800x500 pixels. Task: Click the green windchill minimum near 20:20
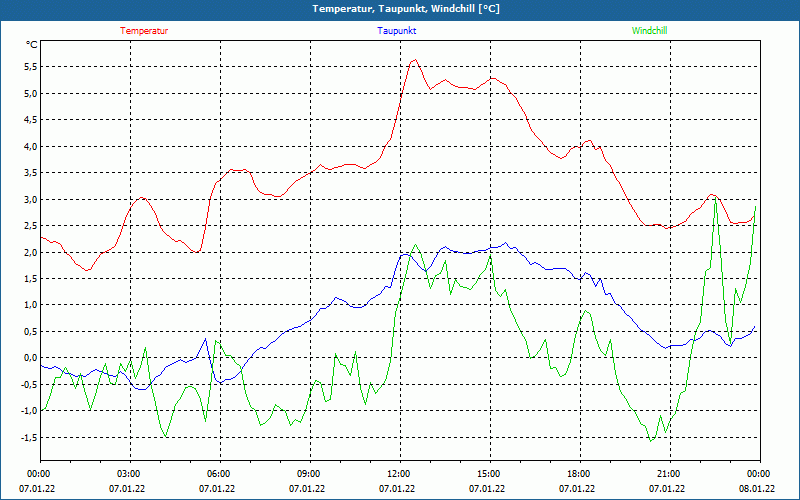[651, 441]
